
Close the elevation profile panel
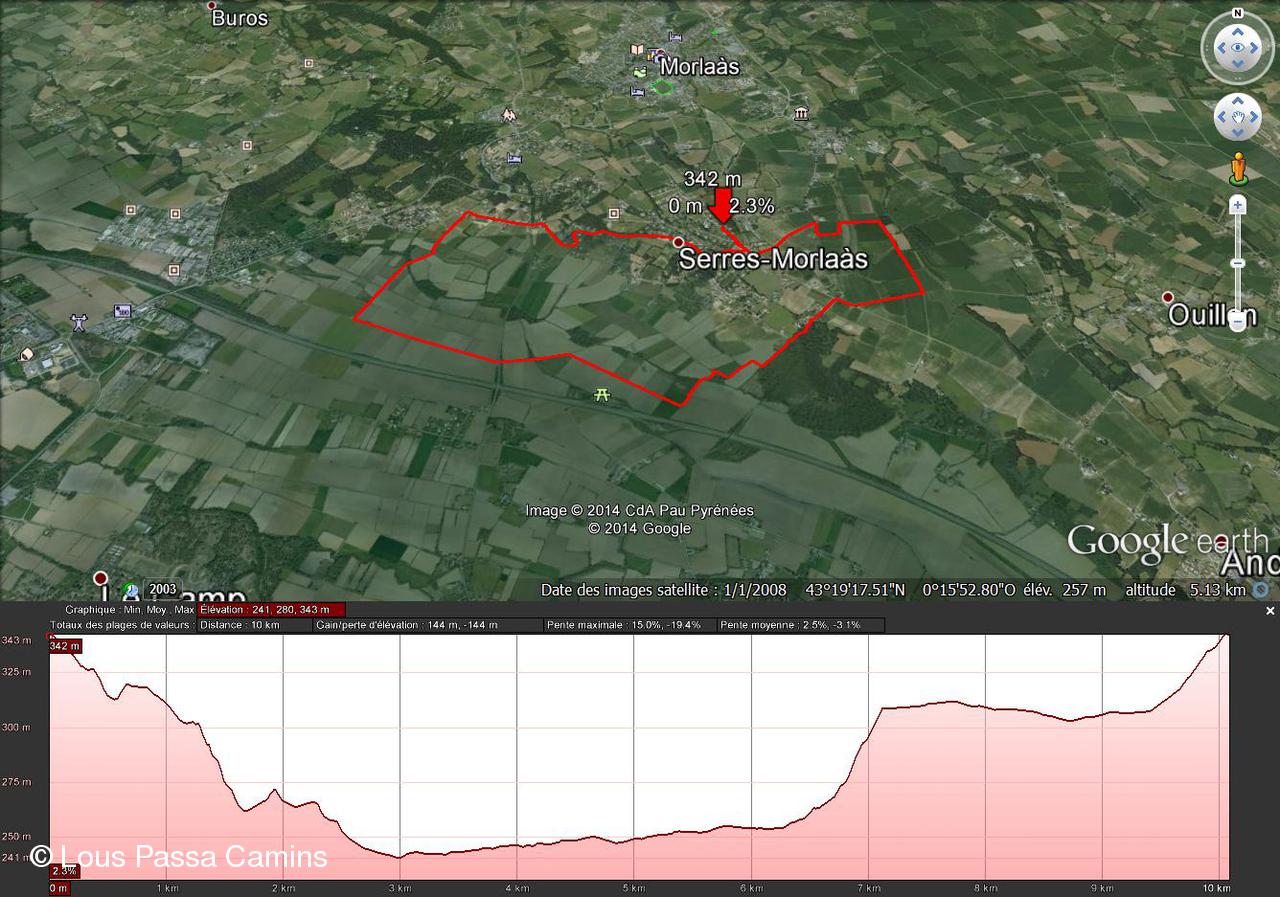(x=1270, y=610)
